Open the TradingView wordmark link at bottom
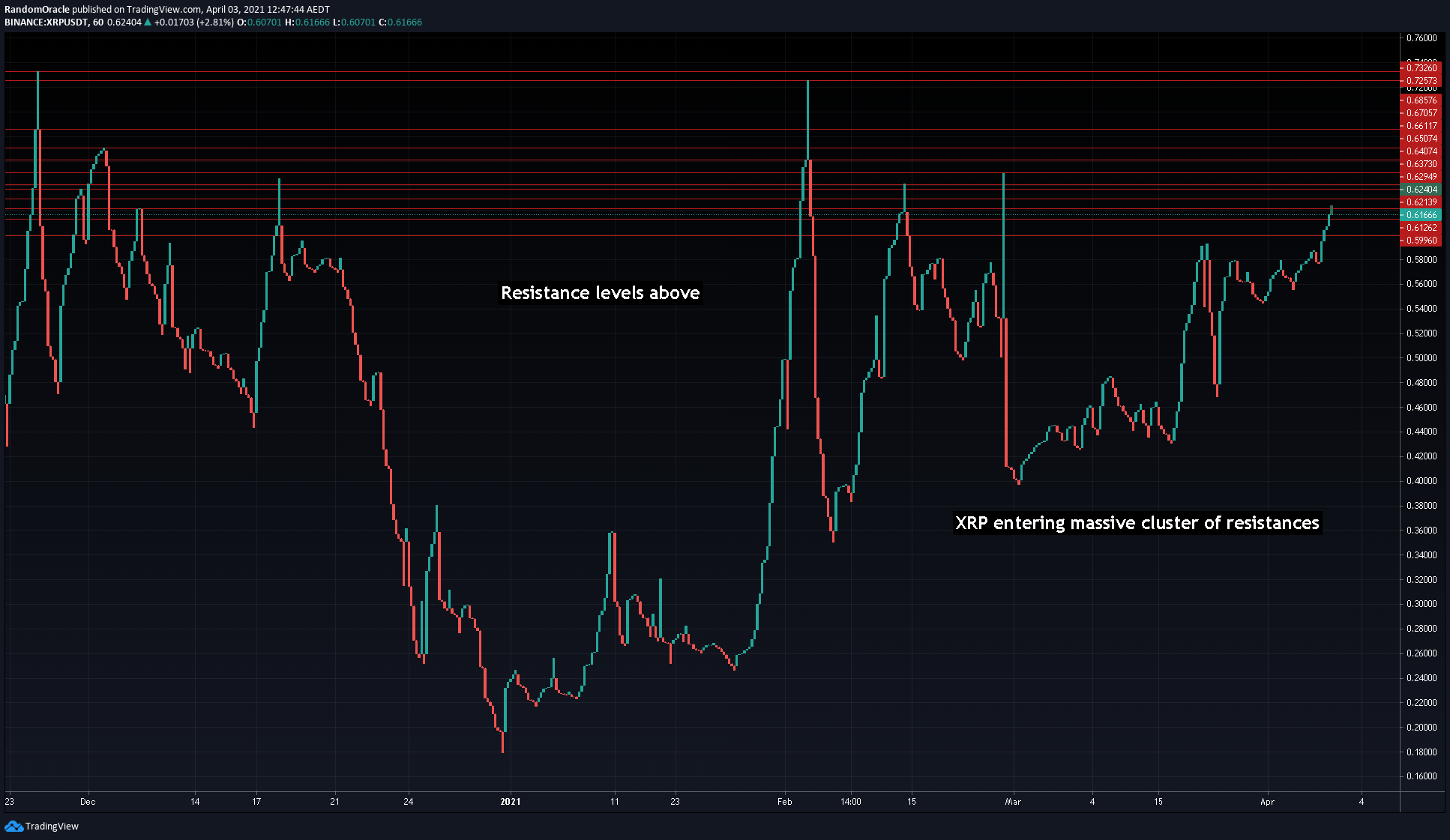The height and width of the screenshot is (840, 1450). (x=52, y=826)
